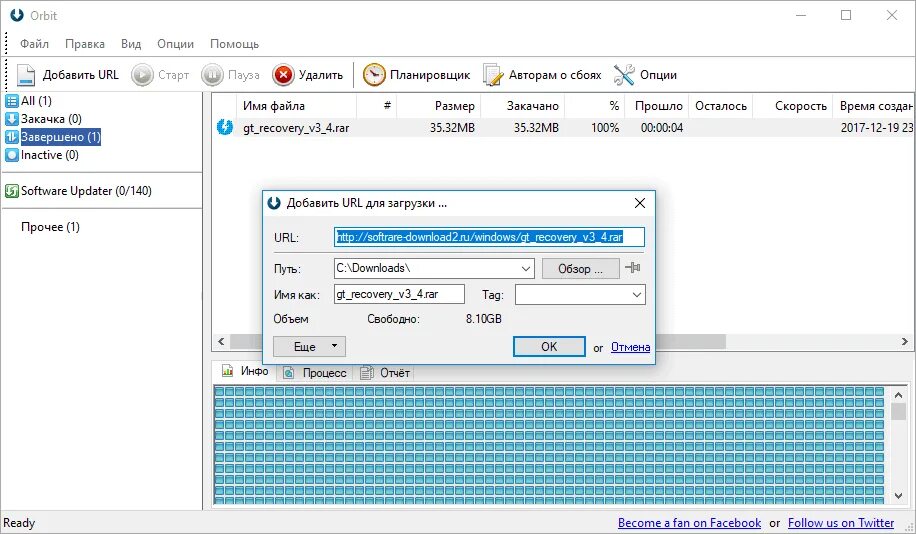Viewport: 916px width, 534px height.
Task: Click the 100% progress cell
Action: pos(605,127)
